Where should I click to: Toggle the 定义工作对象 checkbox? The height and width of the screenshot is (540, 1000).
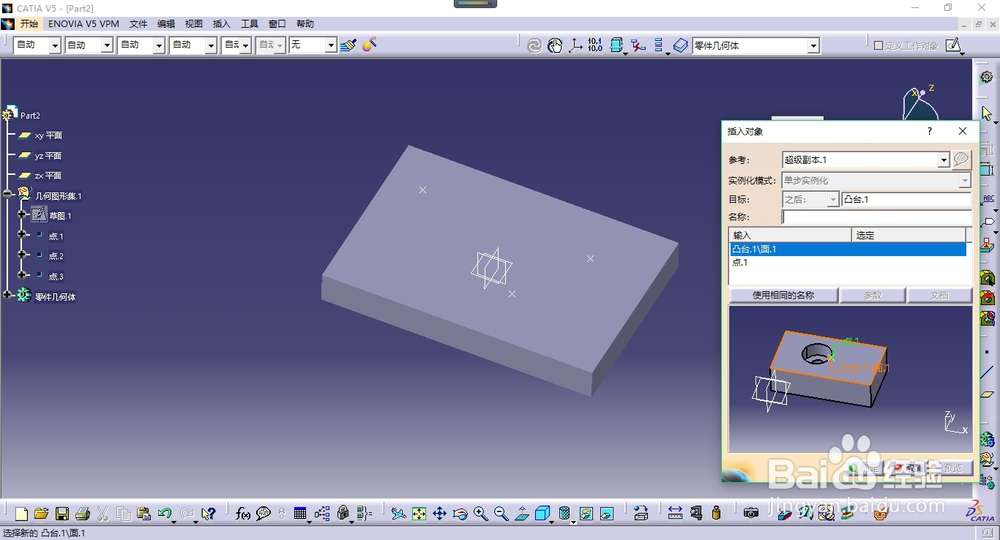coord(878,46)
